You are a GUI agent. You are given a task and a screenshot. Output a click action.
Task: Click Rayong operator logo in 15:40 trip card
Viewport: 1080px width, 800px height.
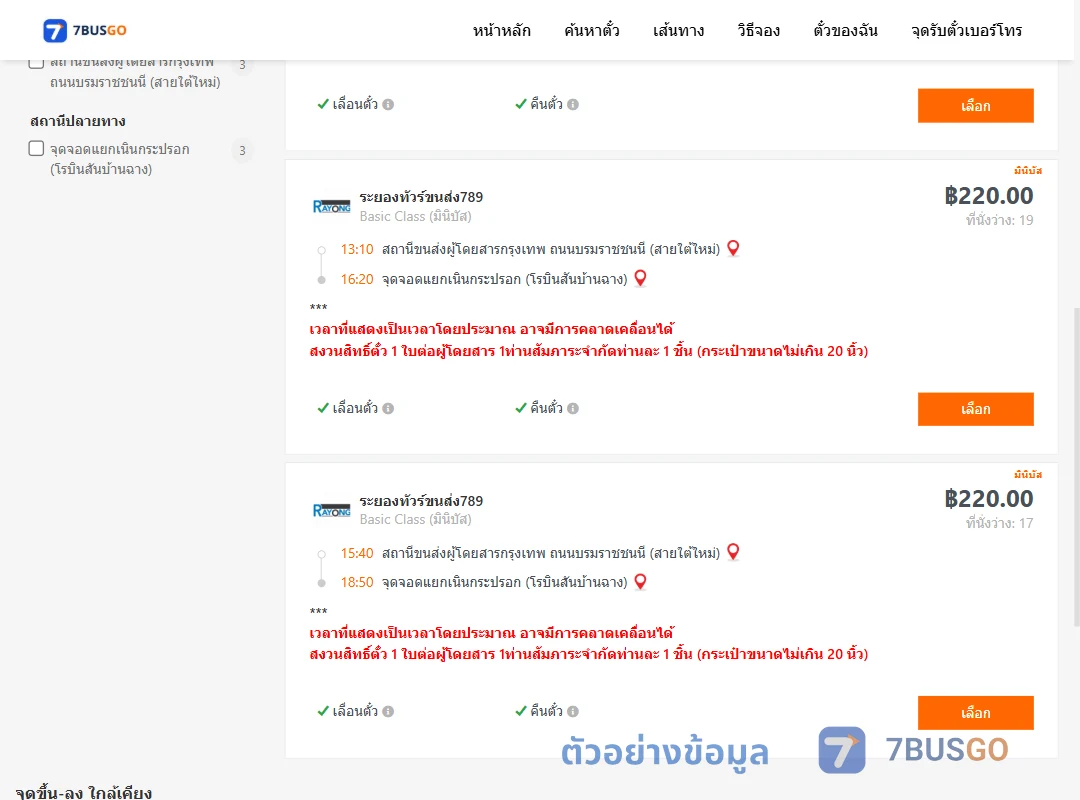coord(331,511)
